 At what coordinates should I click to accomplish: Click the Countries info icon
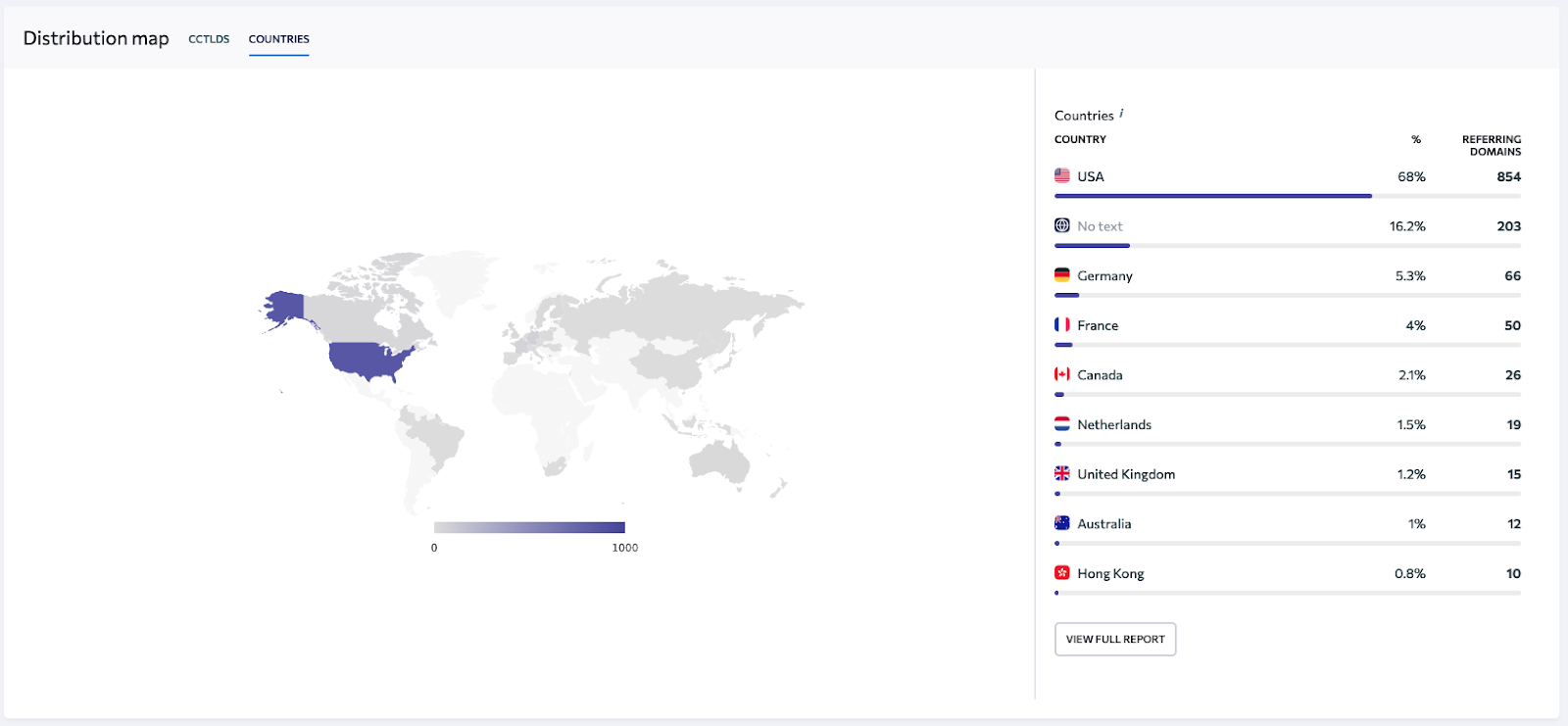pyautogui.click(x=1121, y=114)
